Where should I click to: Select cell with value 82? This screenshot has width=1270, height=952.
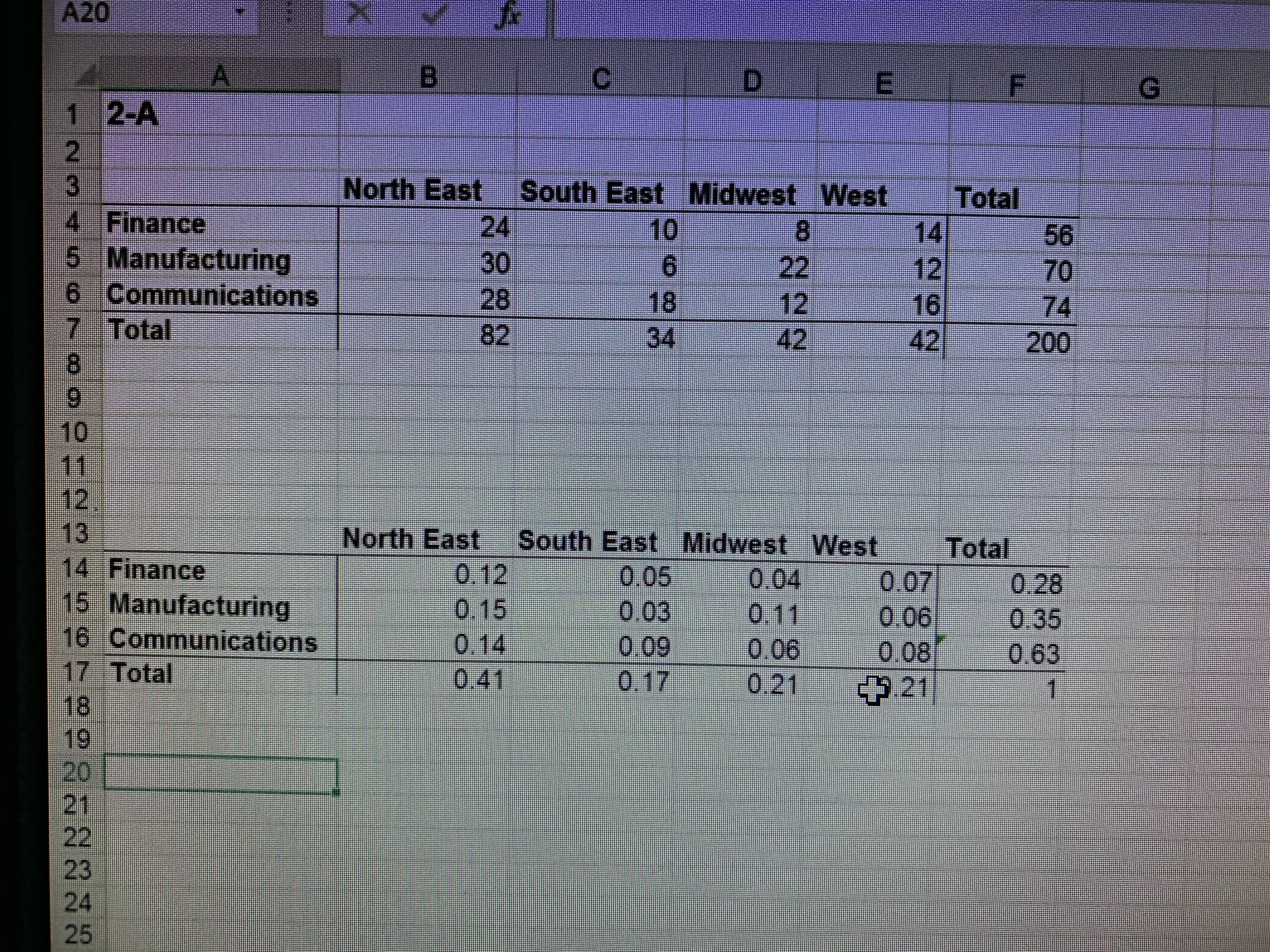(x=428, y=335)
